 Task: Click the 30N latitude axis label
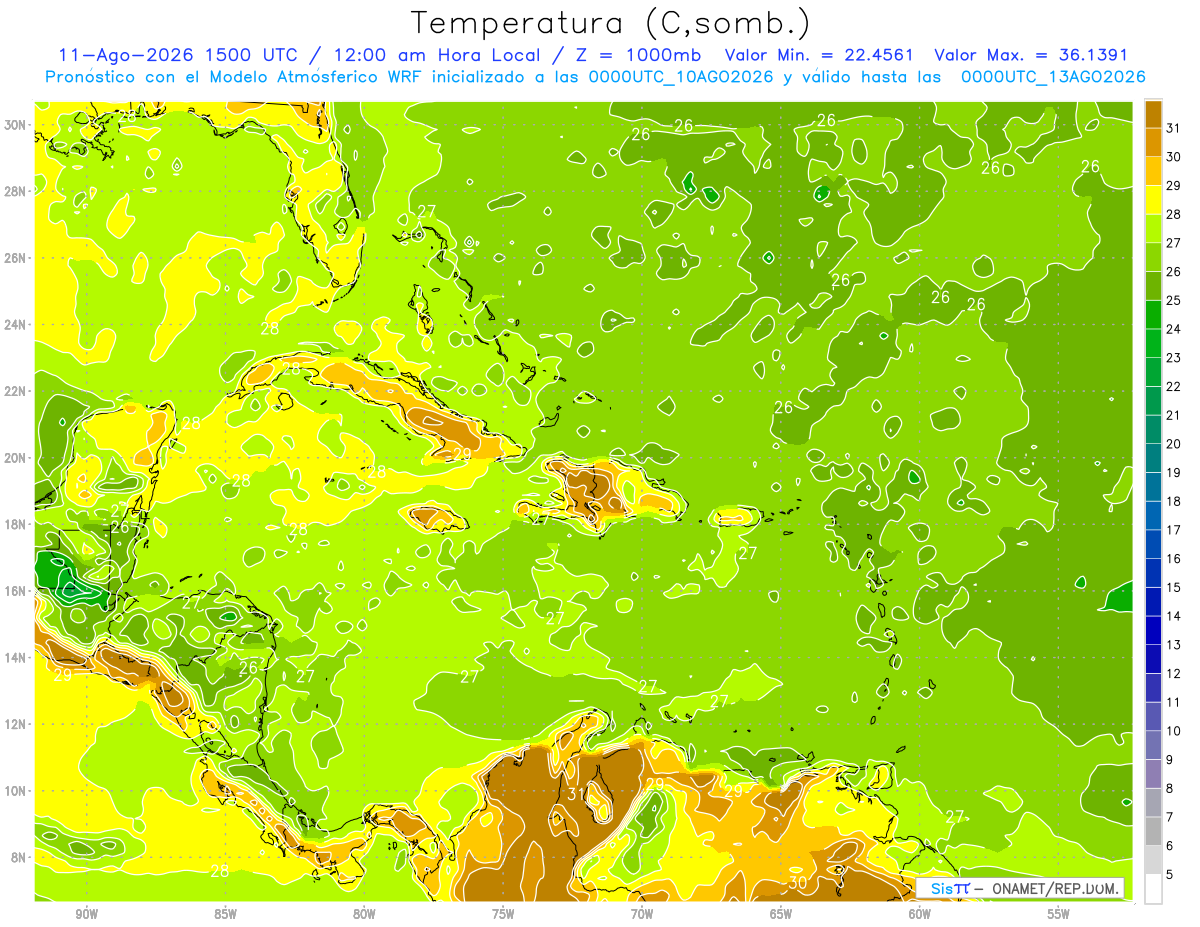click(x=16, y=124)
